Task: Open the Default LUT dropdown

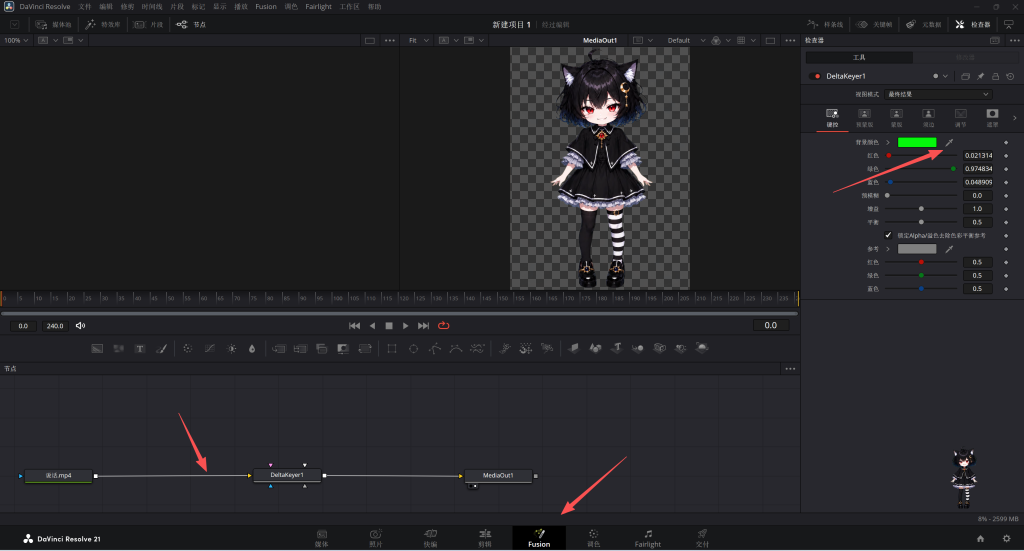Action: [x=685, y=40]
